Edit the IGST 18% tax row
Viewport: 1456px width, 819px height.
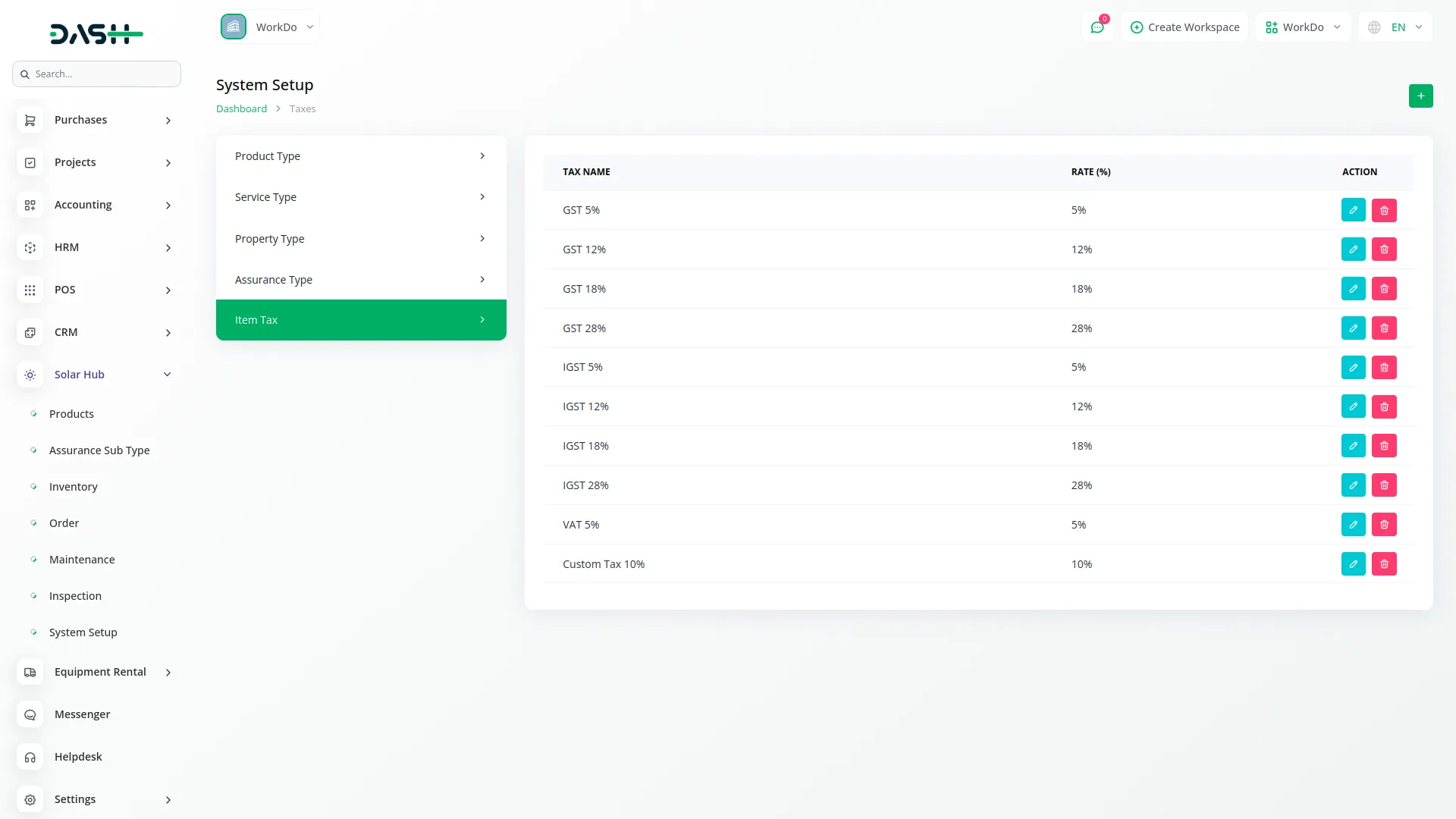tap(1353, 446)
